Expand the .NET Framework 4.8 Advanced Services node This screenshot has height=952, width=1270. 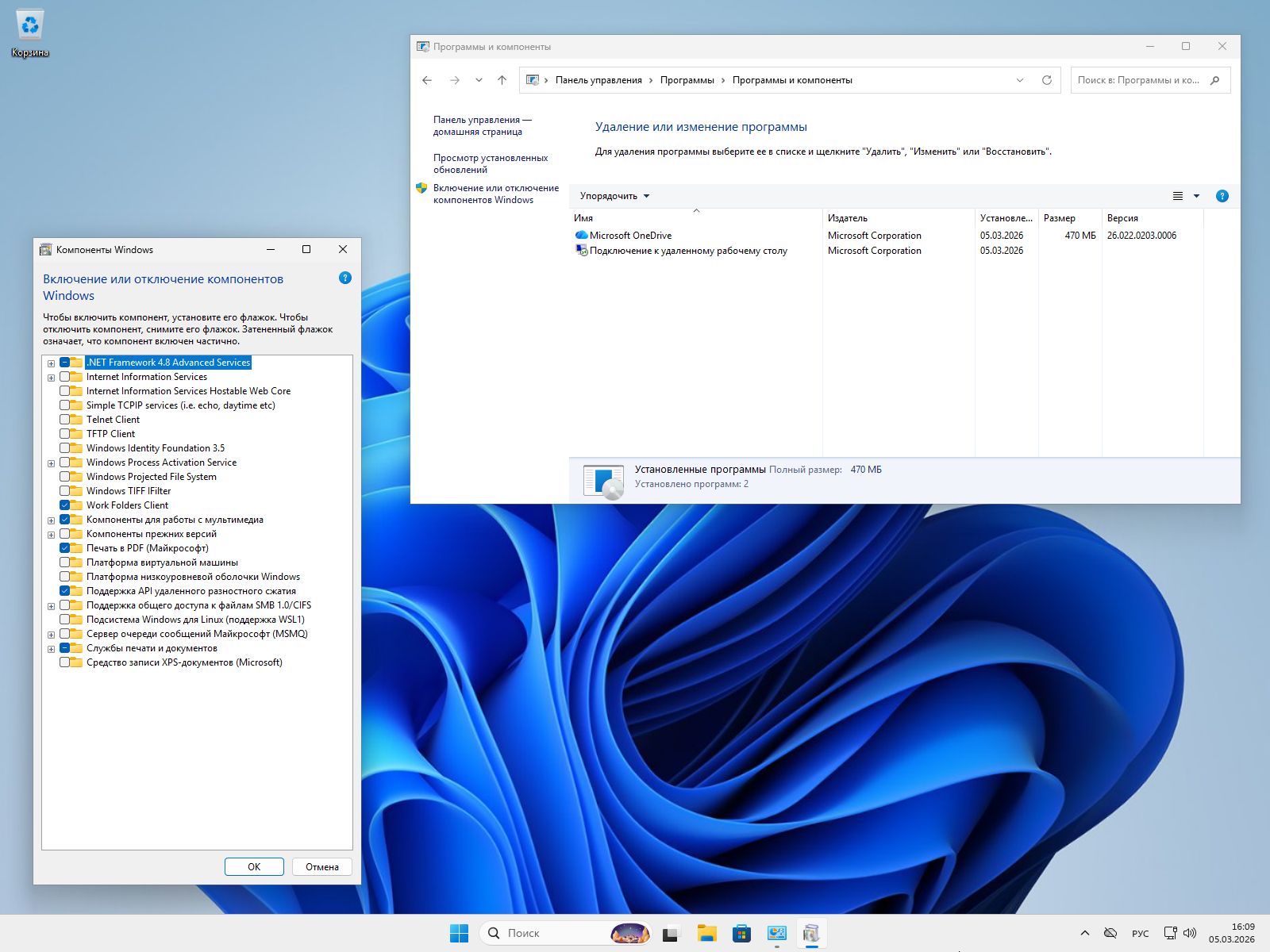[52, 362]
